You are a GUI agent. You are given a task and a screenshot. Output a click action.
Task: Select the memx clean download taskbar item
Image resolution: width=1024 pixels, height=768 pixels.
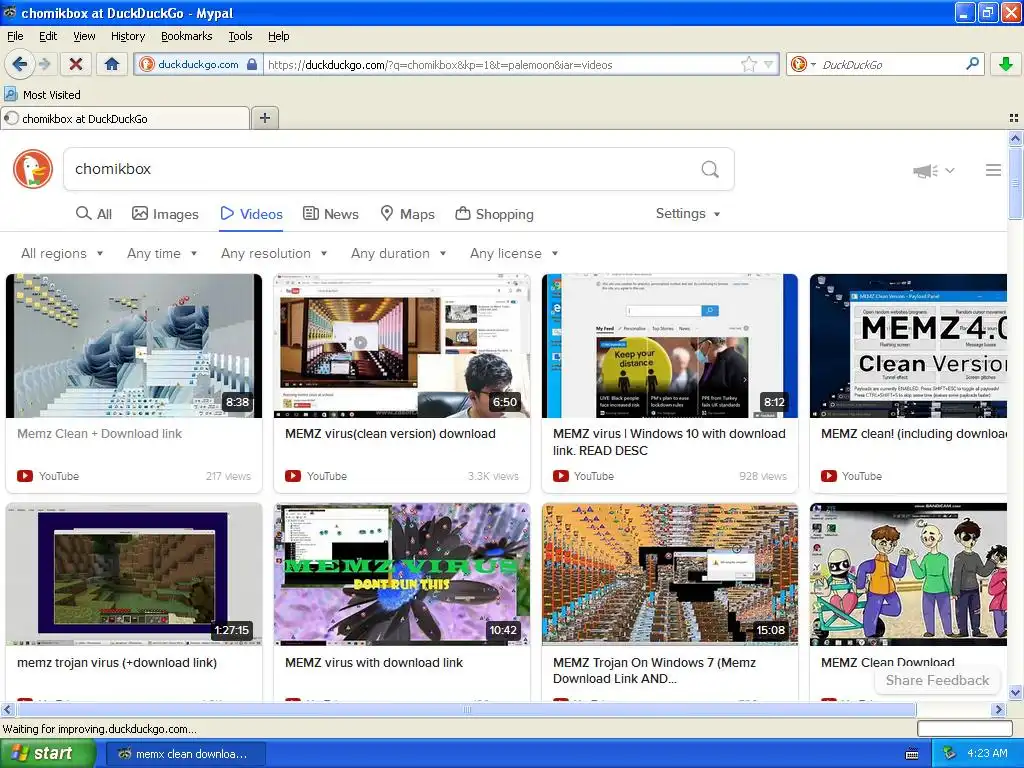(185, 754)
